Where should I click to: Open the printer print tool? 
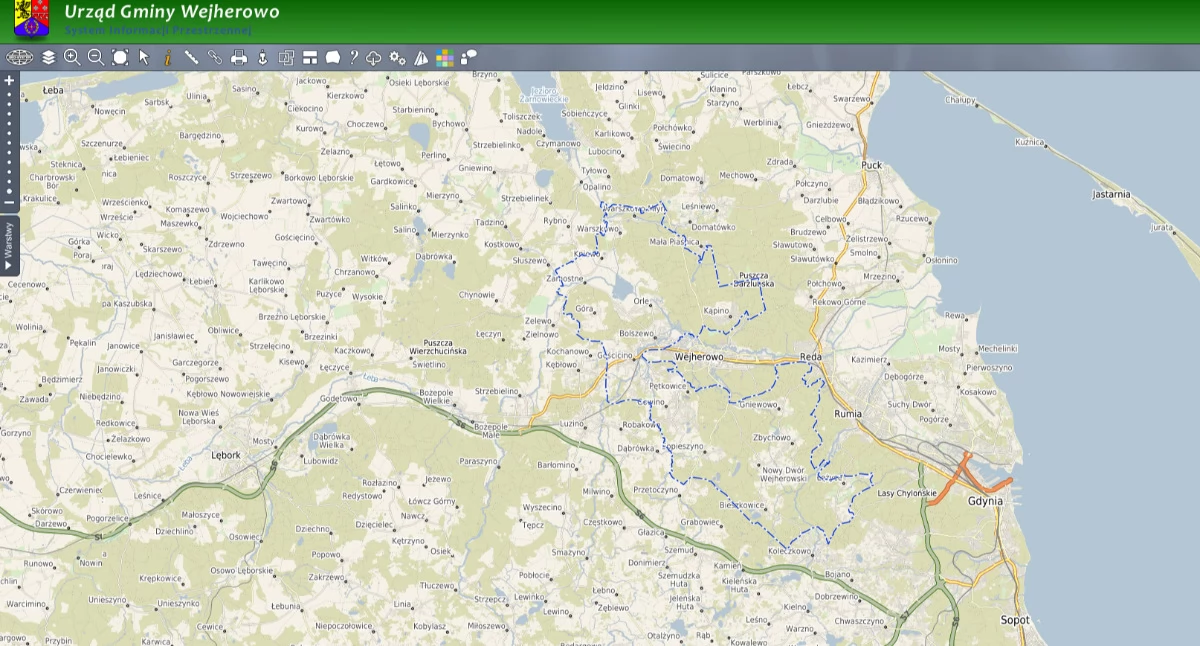[x=239, y=57]
